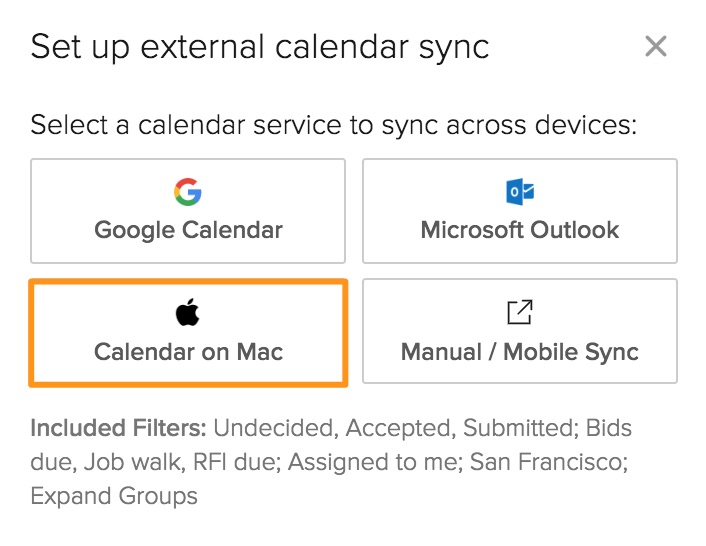Screen dimensions: 706x546
Task: Click the Apple logo icon
Action: [x=188, y=313]
